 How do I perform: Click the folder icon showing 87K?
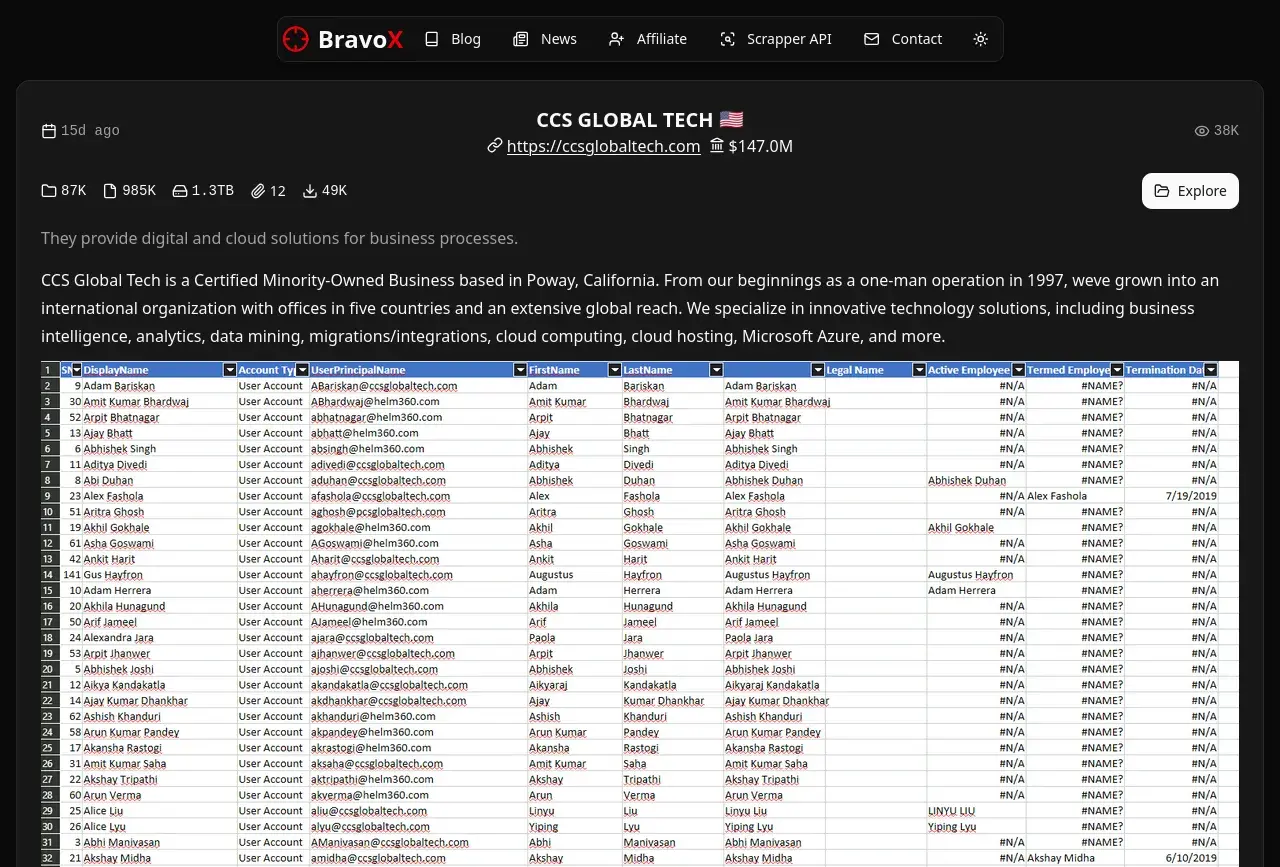pos(49,191)
